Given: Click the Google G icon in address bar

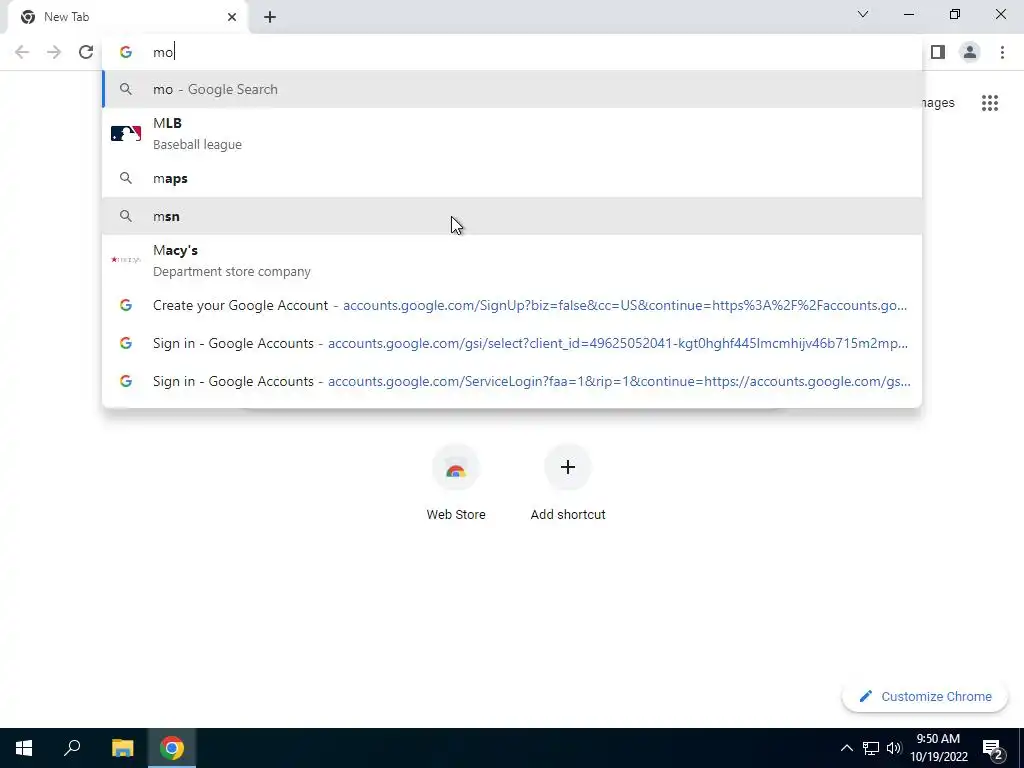Looking at the screenshot, I should click(126, 52).
